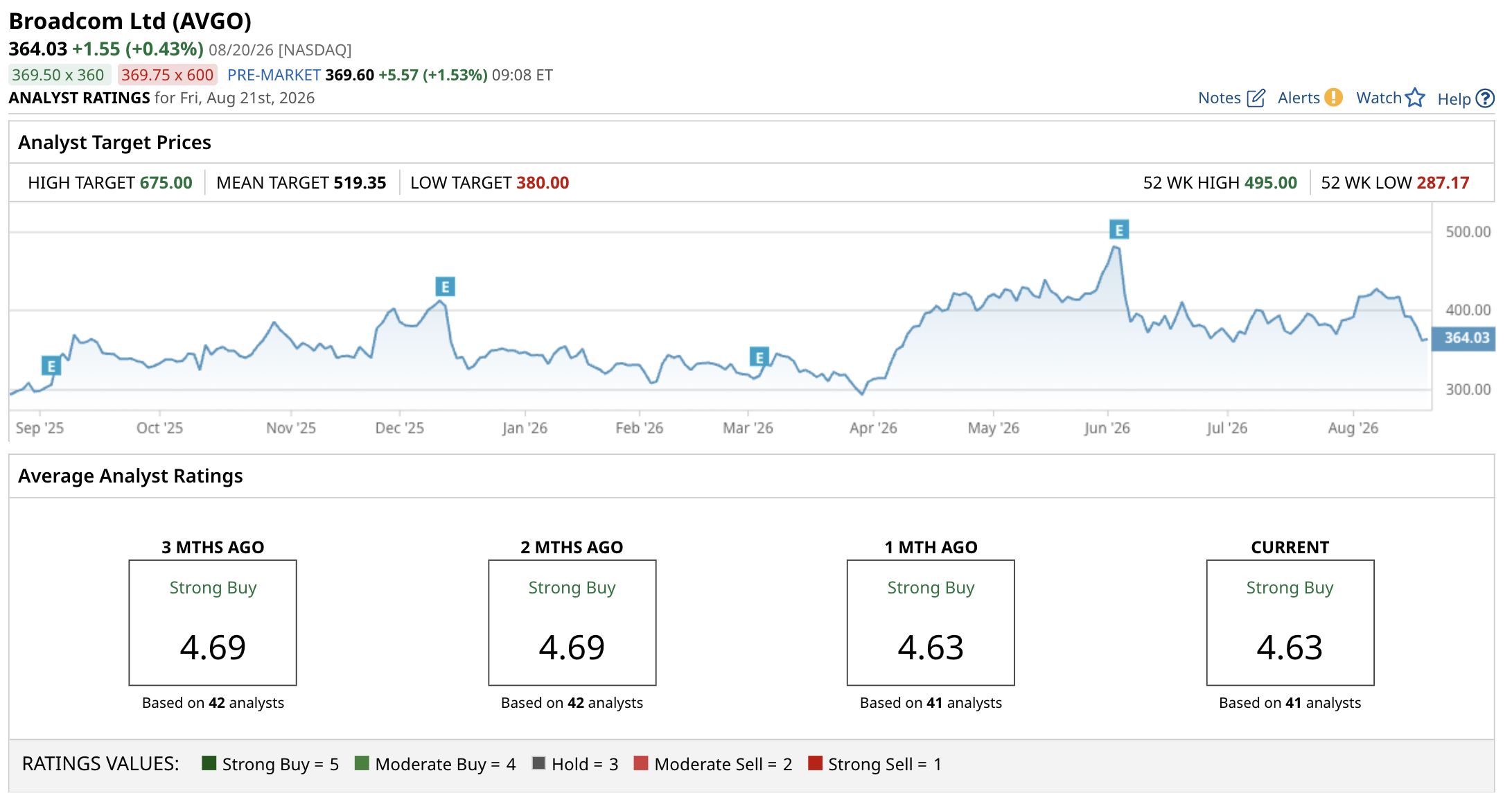Click the RATINGS VALUES label

100,763
